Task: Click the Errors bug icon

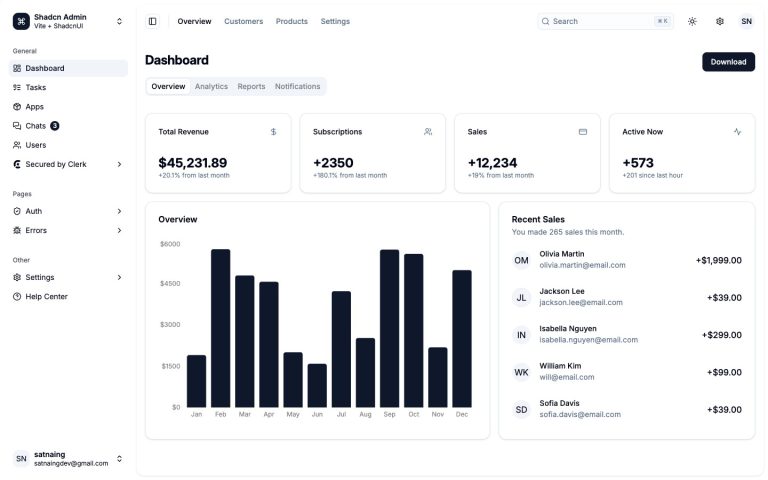Action: (x=17, y=231)
